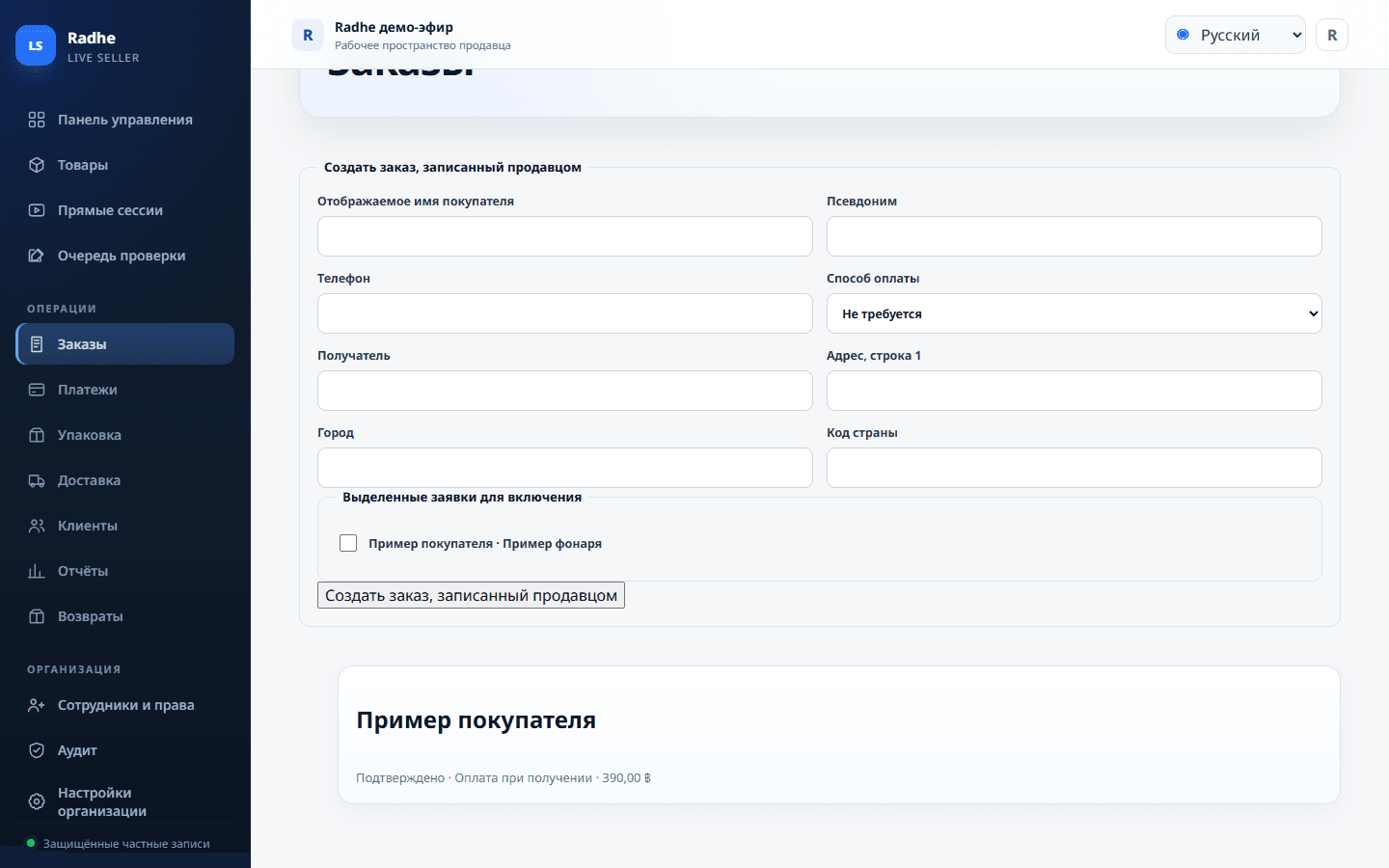Screen dimensions: 1389x868
Task: Open Клиенты section
Action: [125, 526]
